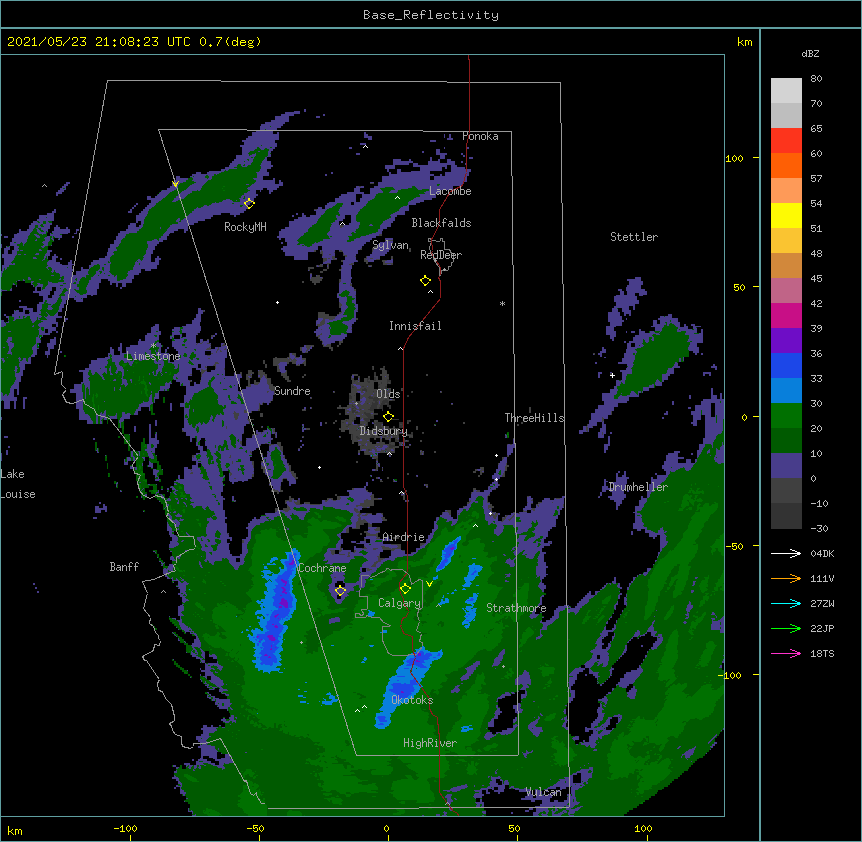Click the HighRiver label

[x=430, y=743]
